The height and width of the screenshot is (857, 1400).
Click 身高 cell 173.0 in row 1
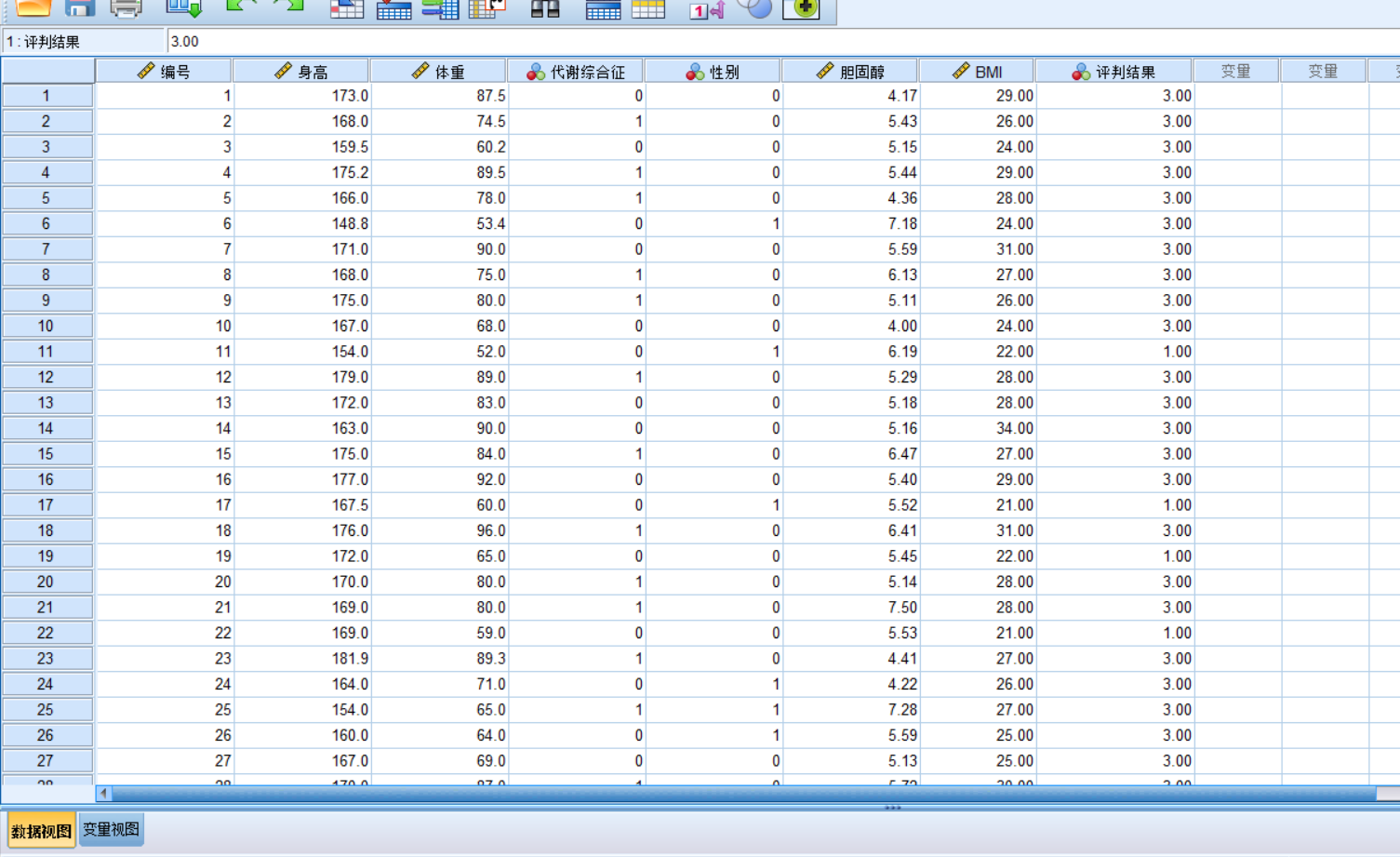(x=302, y=96)
